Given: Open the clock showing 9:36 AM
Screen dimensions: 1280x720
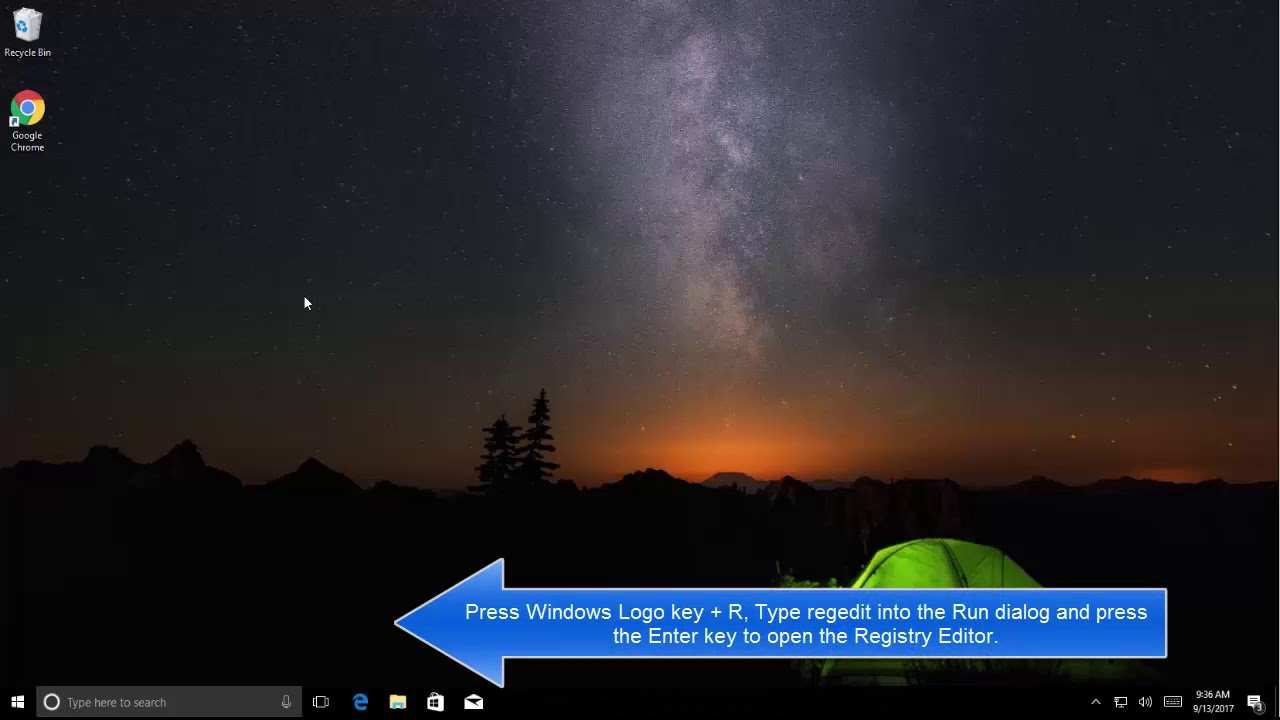Looking at the screenshot, I should 1212,702.
